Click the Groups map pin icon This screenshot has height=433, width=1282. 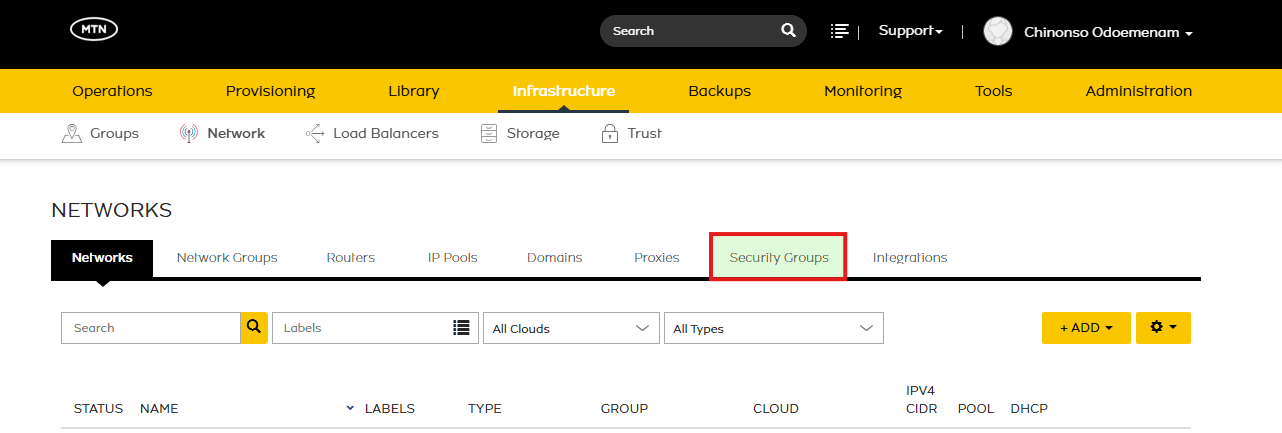(70, 133)
